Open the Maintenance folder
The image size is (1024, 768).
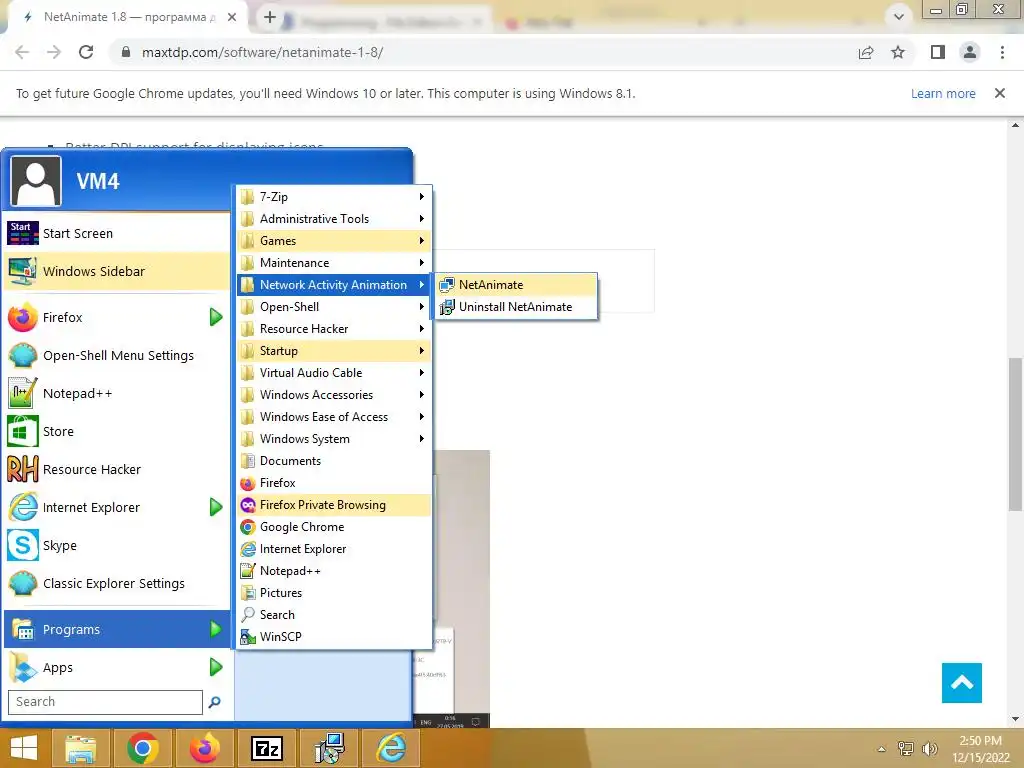(x=334, y=263)
